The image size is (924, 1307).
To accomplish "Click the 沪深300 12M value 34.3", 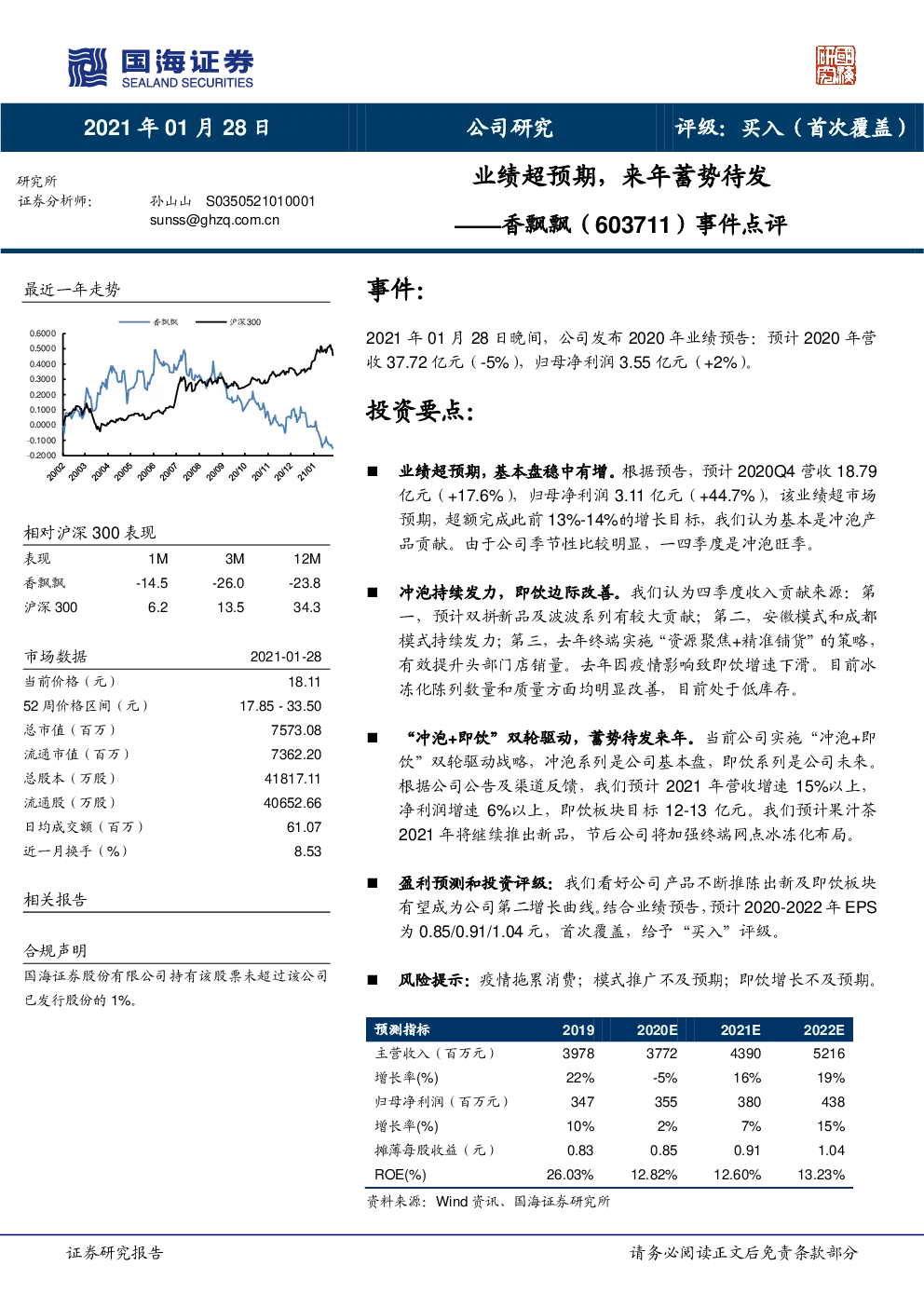I will click(x=306, y=607).
